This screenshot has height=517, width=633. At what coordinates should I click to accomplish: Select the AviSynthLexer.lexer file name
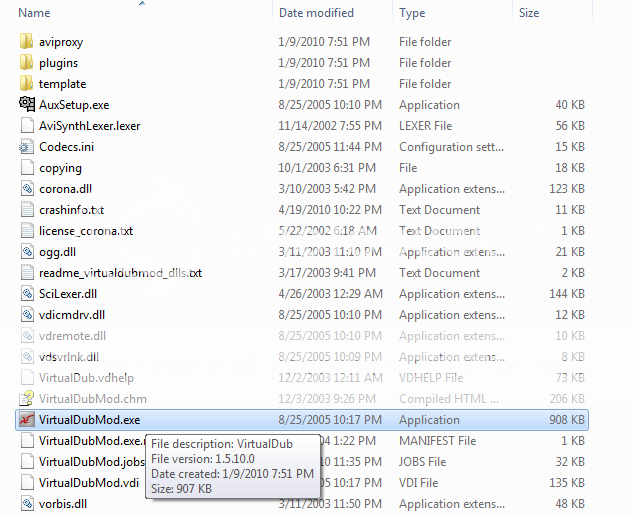coord(87,126)
